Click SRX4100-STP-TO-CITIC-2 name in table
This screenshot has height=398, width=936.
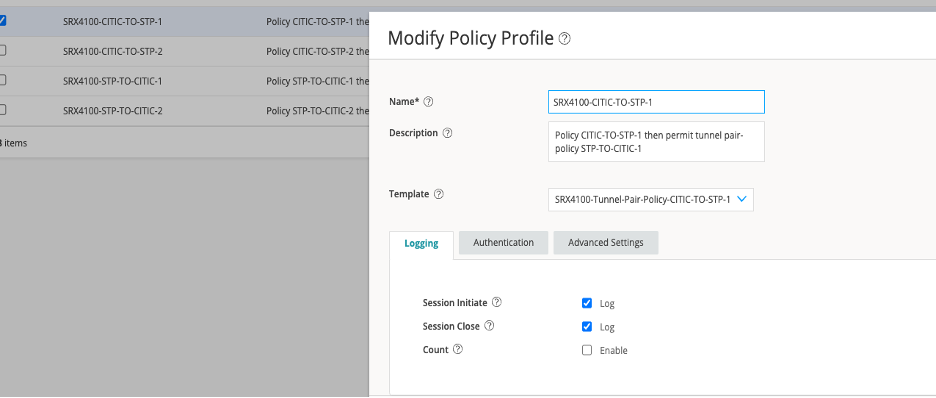[113, 110]
